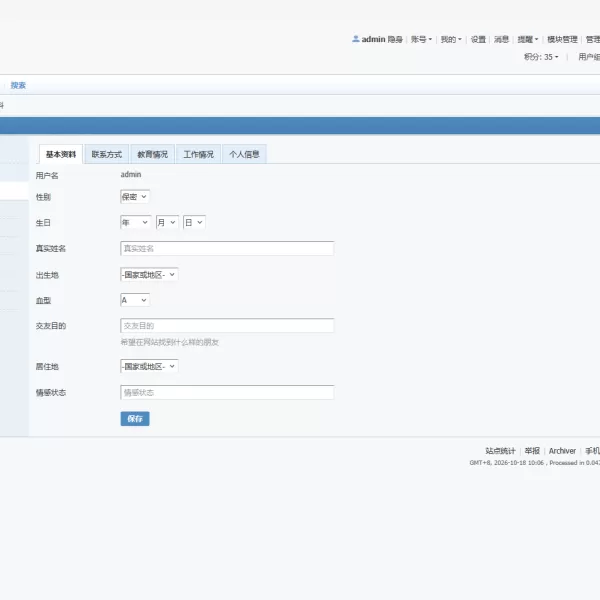The image size is (600, 600).
Task: Open the admin profile link
Action: pyautogui.click(x=373, y=39)
